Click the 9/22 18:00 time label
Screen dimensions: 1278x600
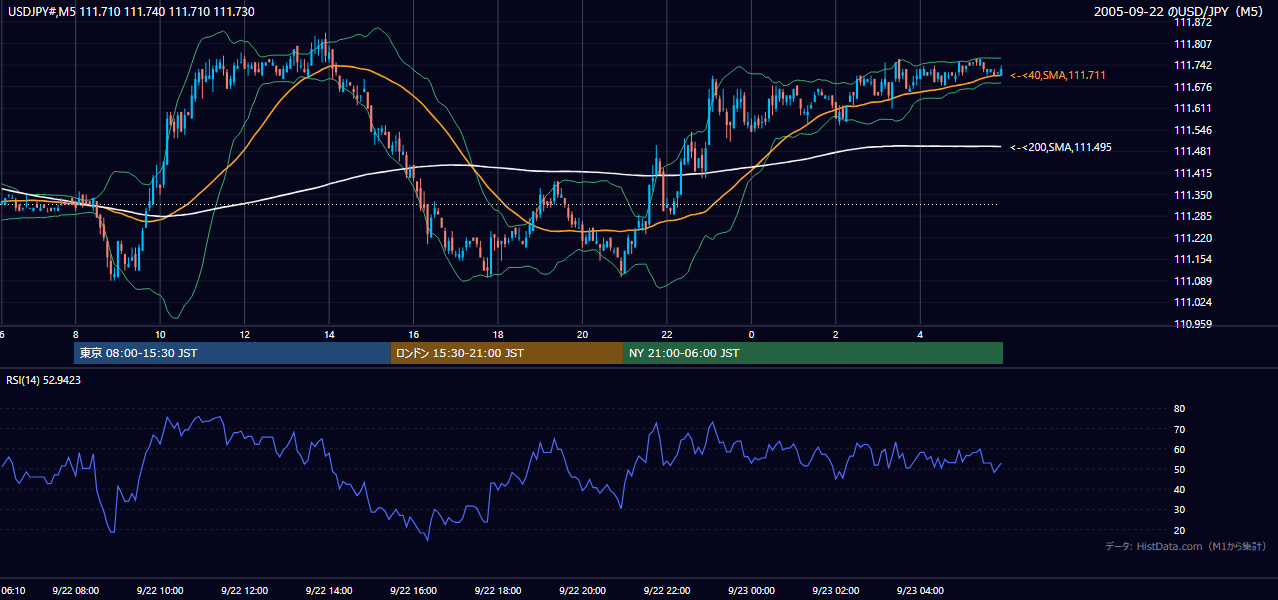[498, 591]
